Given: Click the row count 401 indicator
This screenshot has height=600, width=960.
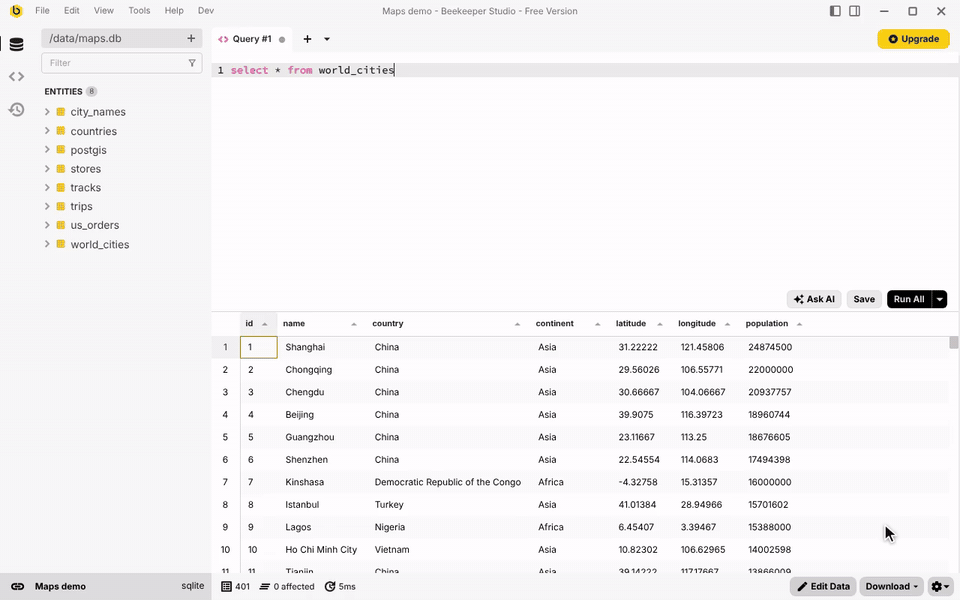Looking at the screenshot, I should click(x=236, y=587).
